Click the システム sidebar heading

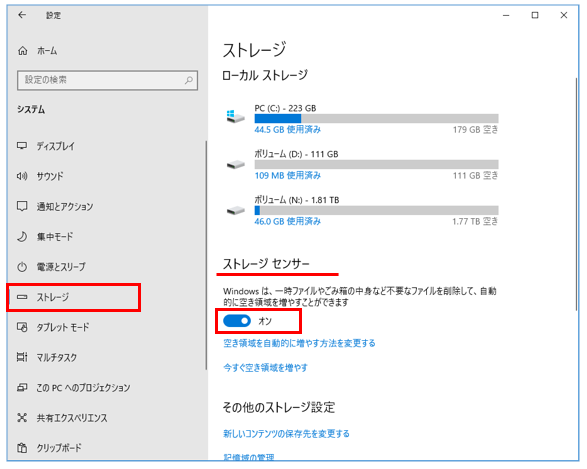[31, 110]
